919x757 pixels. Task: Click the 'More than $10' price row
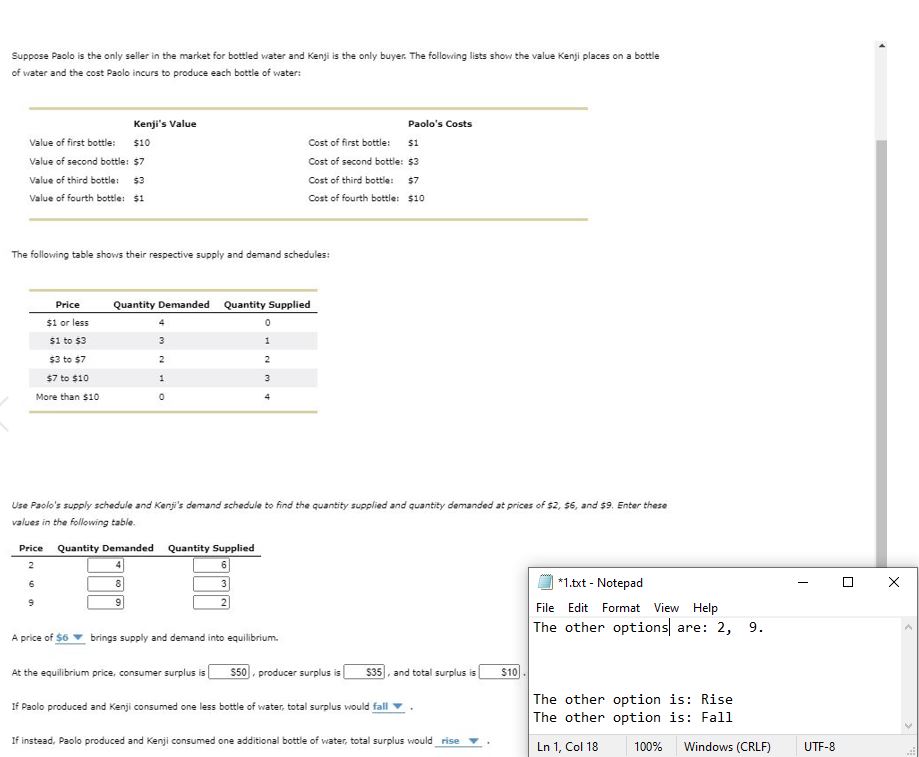[173, 397]
